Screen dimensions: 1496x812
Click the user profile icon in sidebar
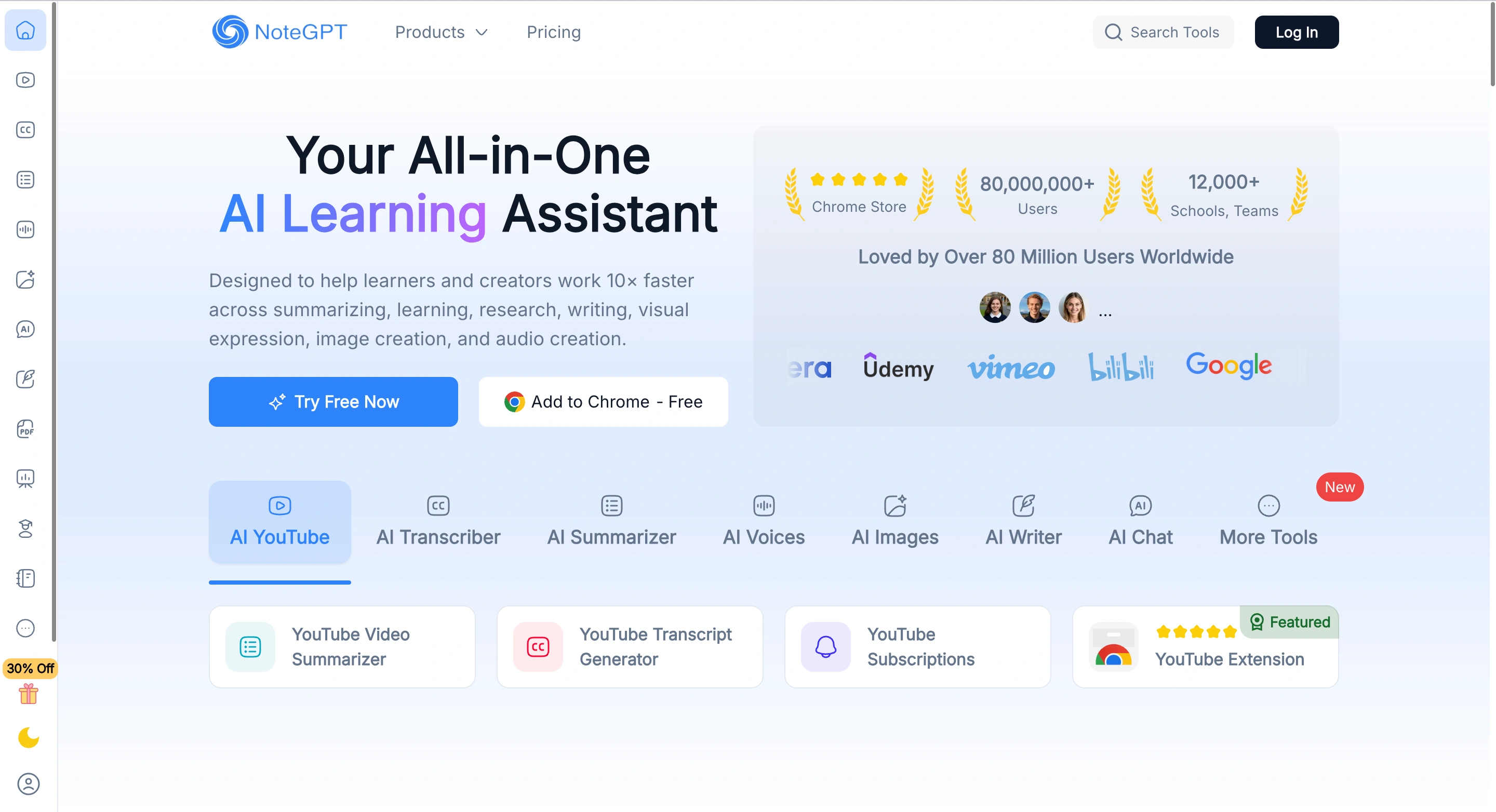29,783
